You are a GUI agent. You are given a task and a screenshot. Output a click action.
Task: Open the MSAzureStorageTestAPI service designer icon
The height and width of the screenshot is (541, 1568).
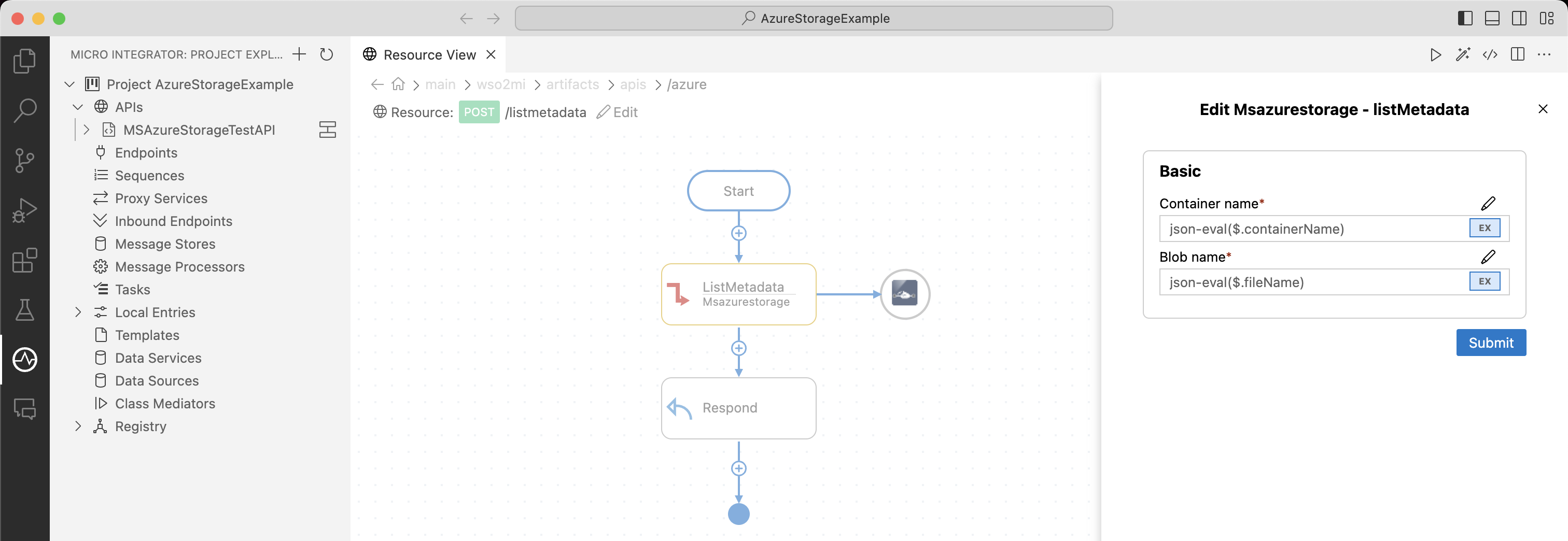328,130
